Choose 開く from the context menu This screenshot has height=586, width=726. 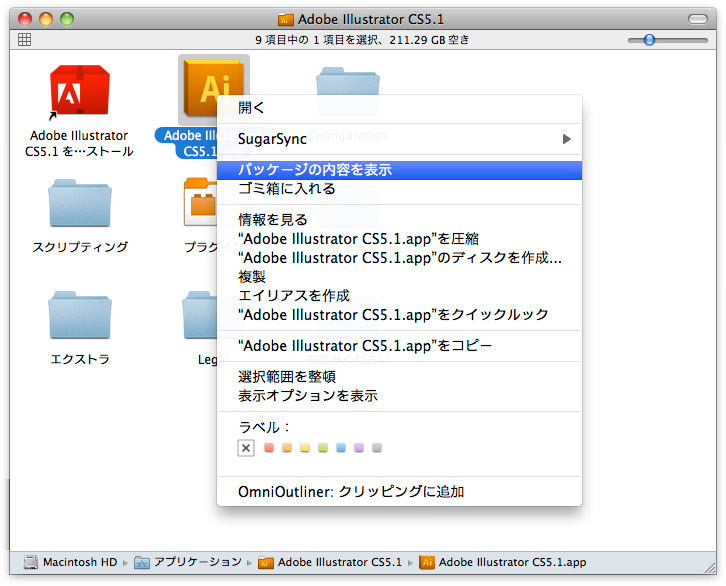tap(399, 108)
